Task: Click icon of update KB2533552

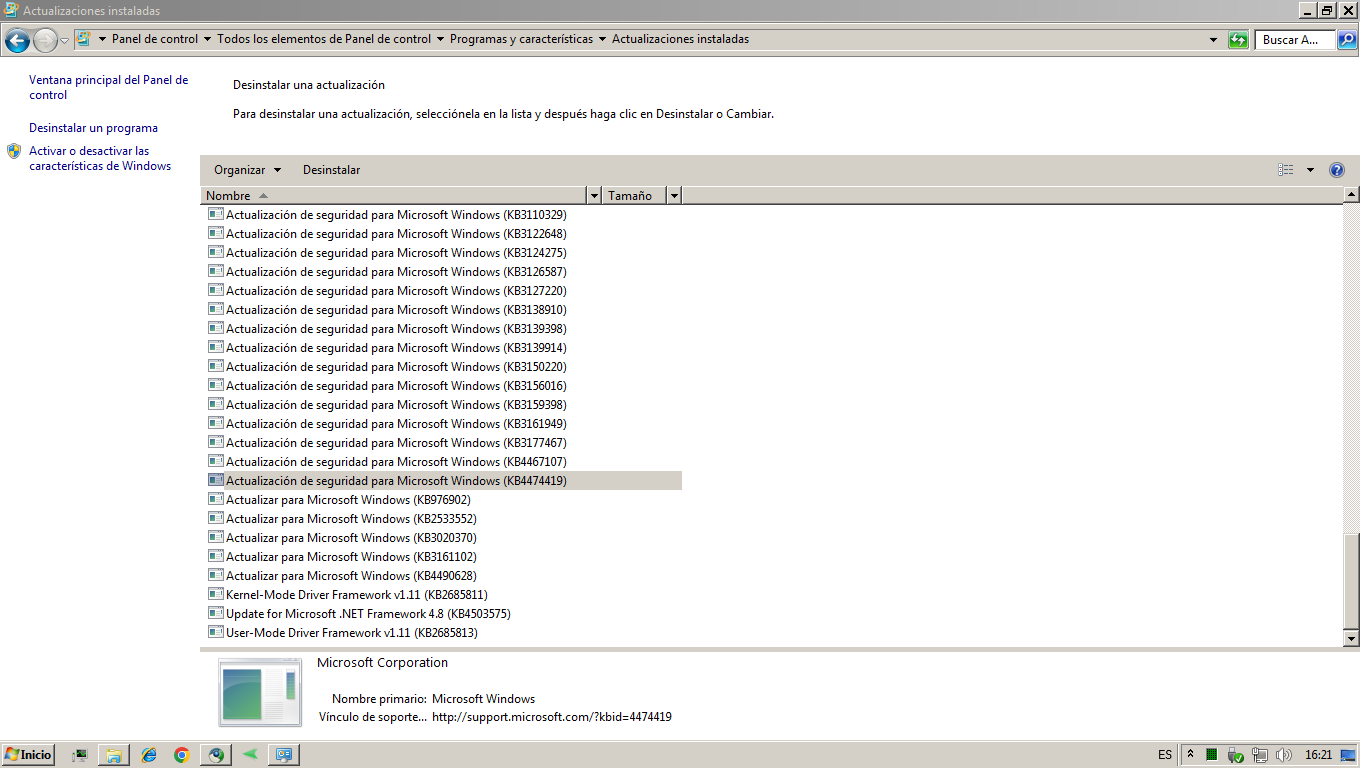Action: click(x=215, y=518)
